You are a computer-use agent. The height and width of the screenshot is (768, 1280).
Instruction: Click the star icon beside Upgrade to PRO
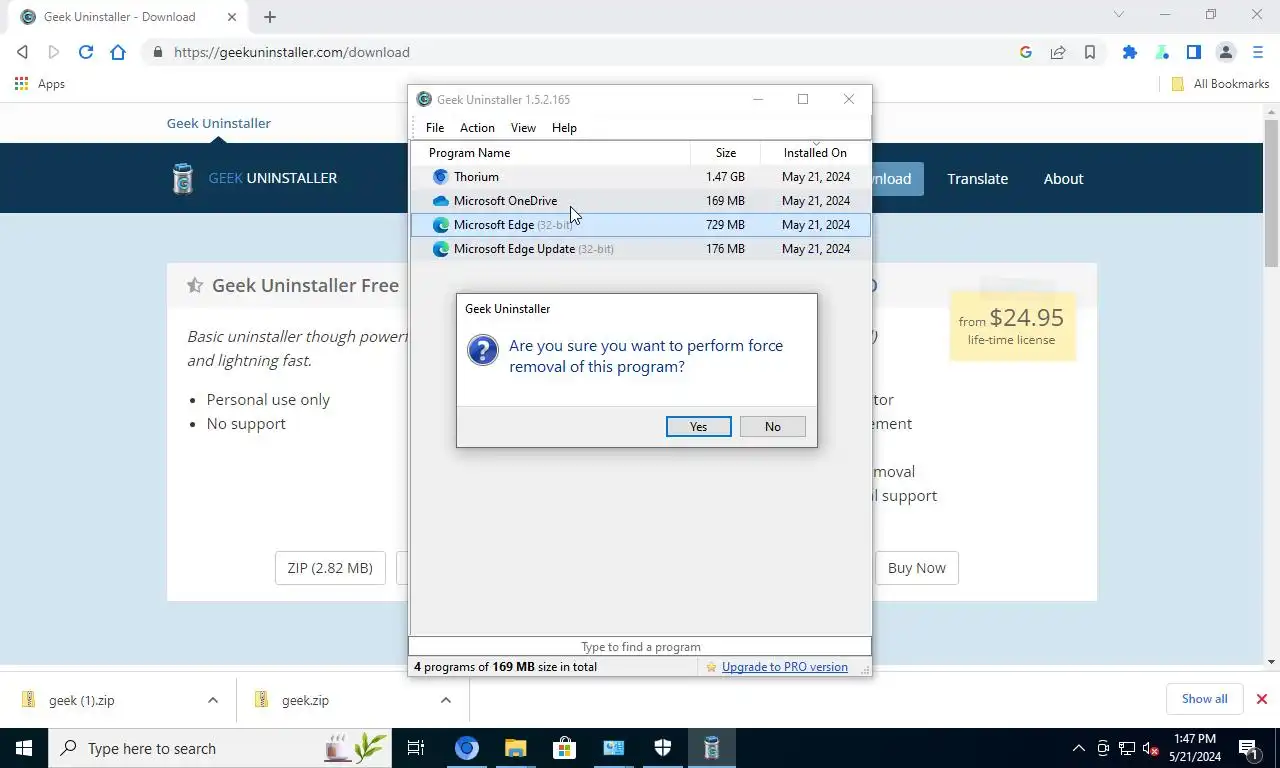click(x=711, y=667)
